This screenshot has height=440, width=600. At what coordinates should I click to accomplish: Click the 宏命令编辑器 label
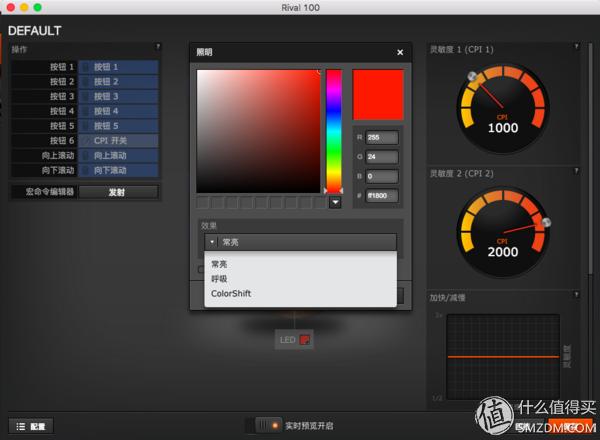click(49, 192)
